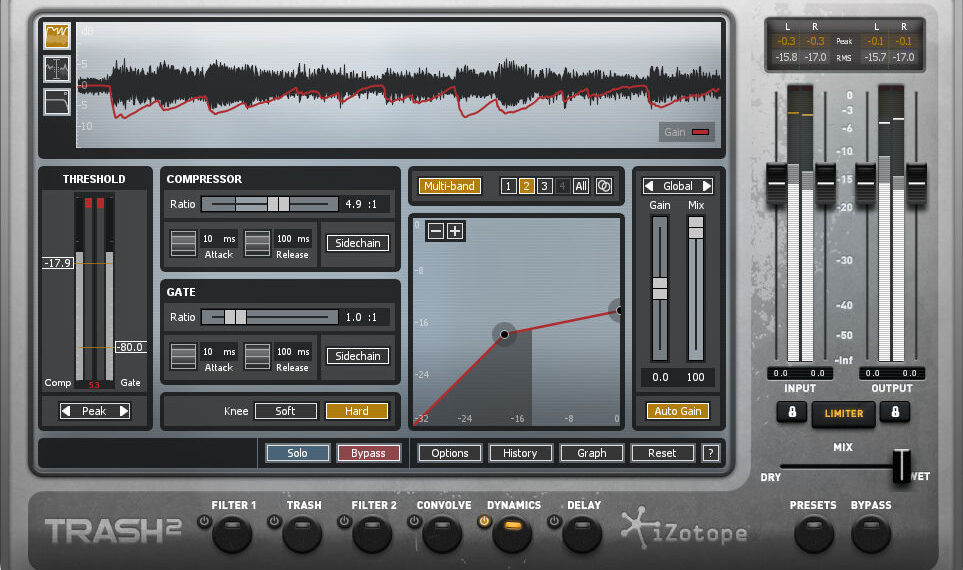Switch to the crossover spectrum view icon
Viewport: 963px width, 570px height.
click(x=56, y=69)
